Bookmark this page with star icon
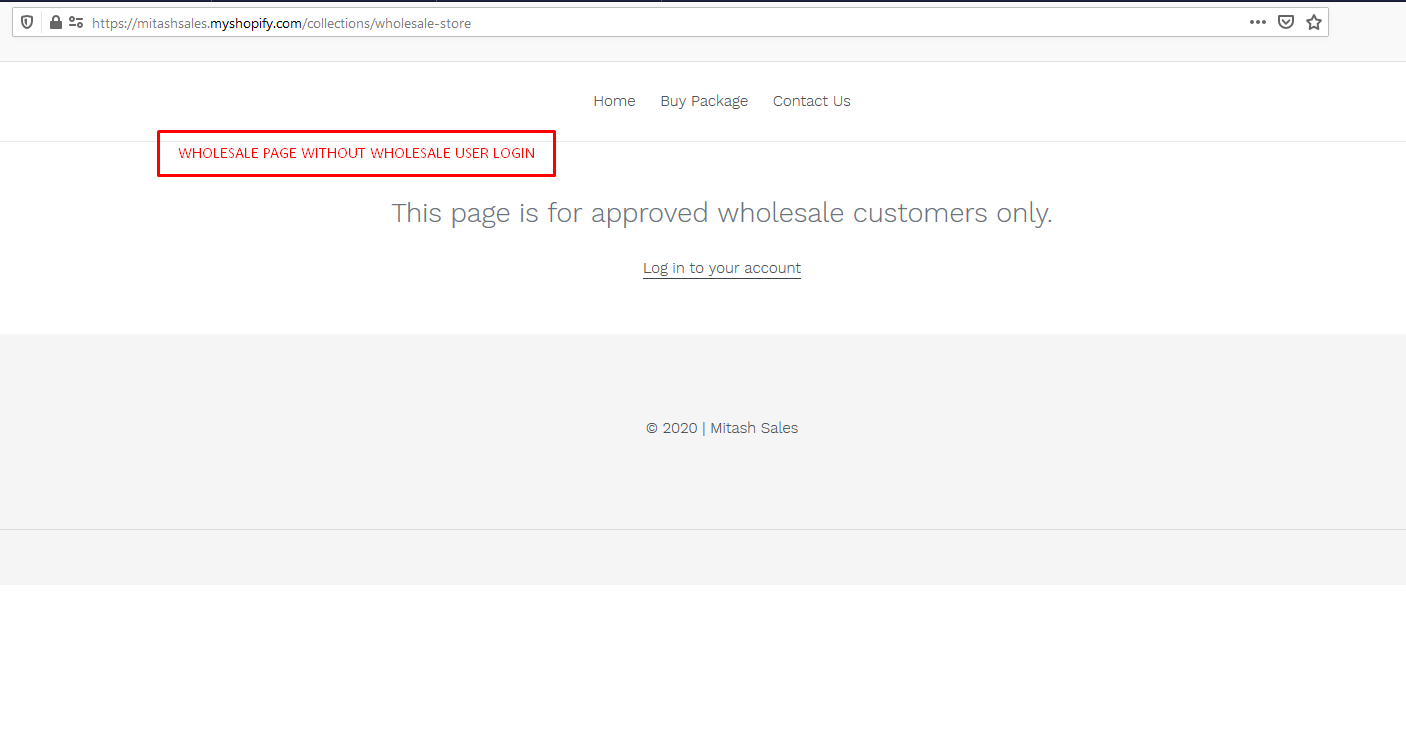Image resolution: width=1406 pixels, height=754 pixels. 1314,22
